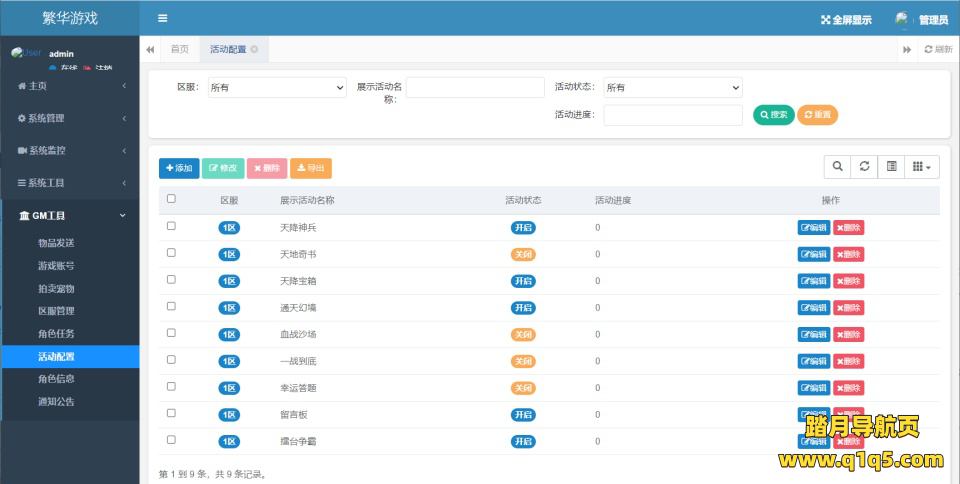Enter fullscreen with 全屏显示
960x484 pixels.
pos(846,19)
